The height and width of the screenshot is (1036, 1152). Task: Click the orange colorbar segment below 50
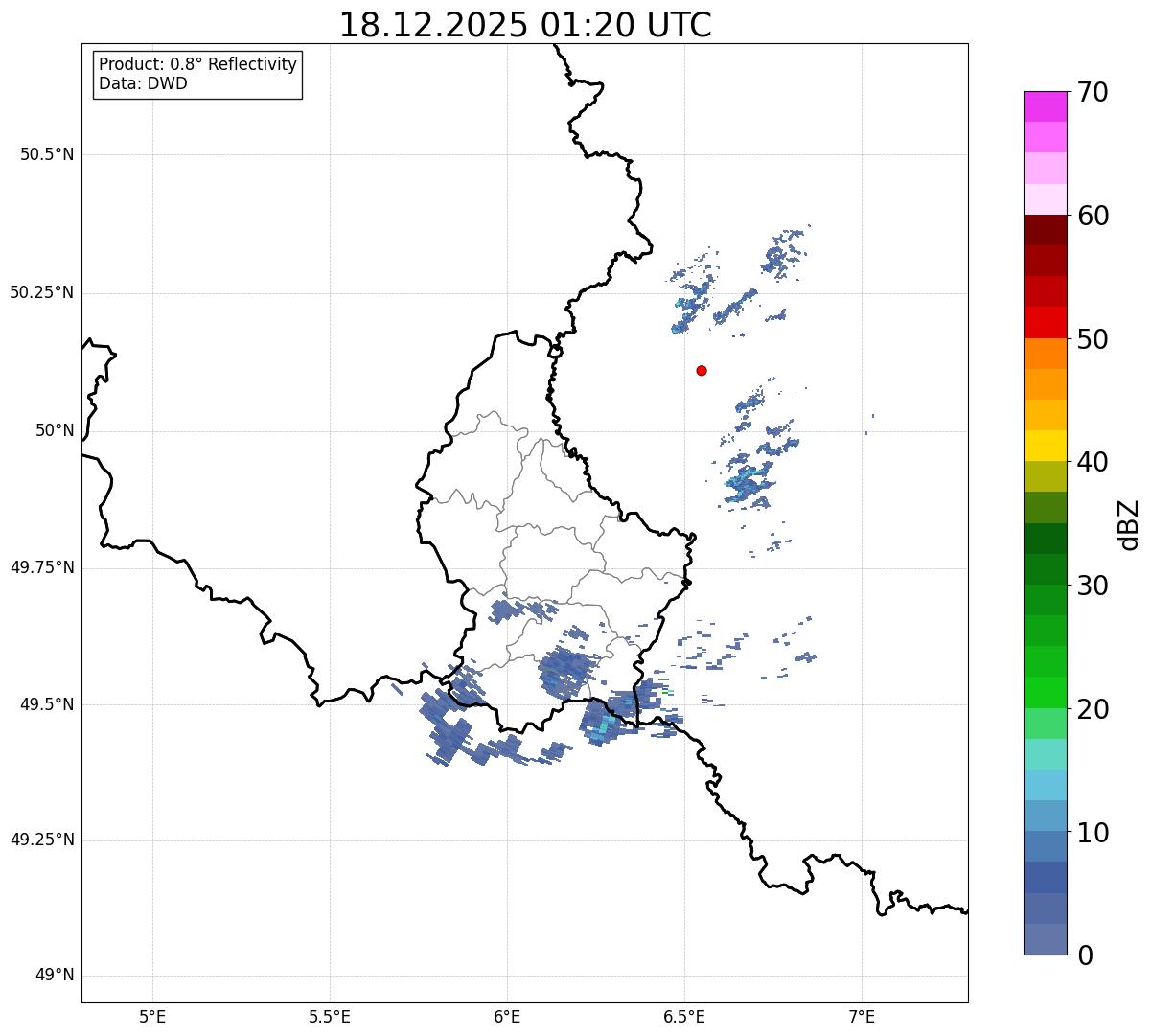[1046, 354]
